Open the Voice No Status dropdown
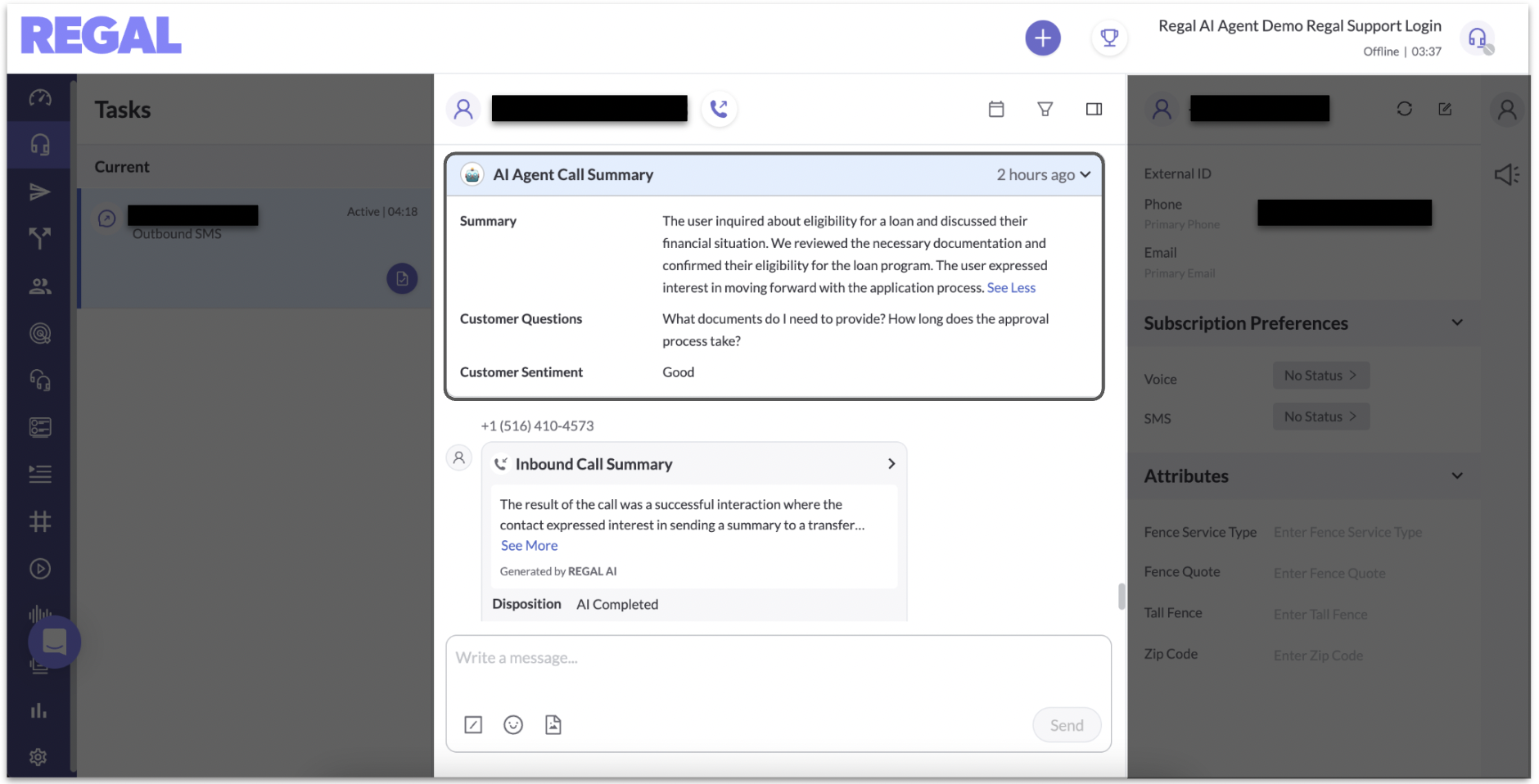This screenshot has width=1539, height=784. pyautogui.click(x=1321, y=376)
